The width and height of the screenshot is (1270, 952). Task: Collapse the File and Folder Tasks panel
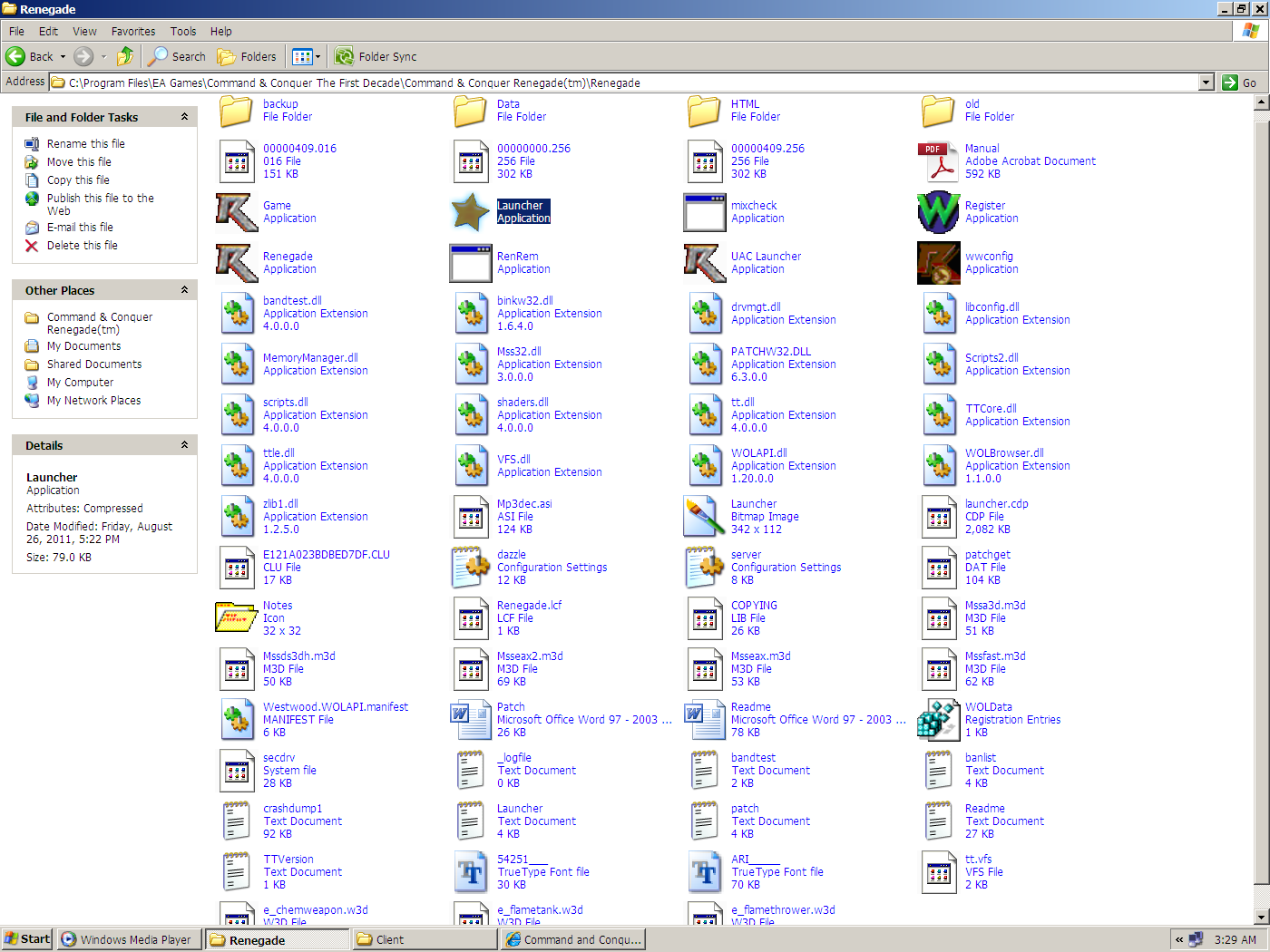coord(184,117)
